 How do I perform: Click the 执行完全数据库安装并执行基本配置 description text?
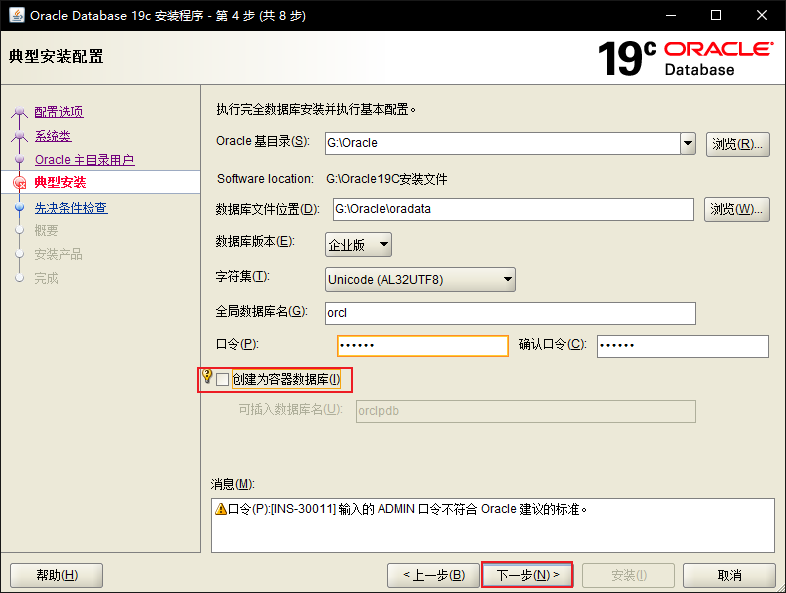(x=316, y=109)
